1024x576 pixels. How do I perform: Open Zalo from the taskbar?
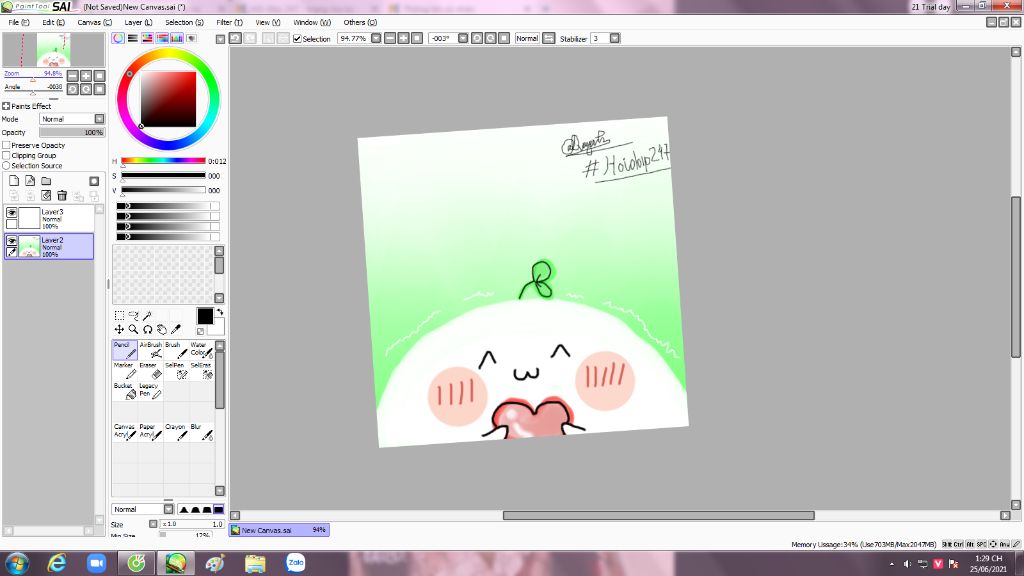pyautogui.click(x=295, y=563)
